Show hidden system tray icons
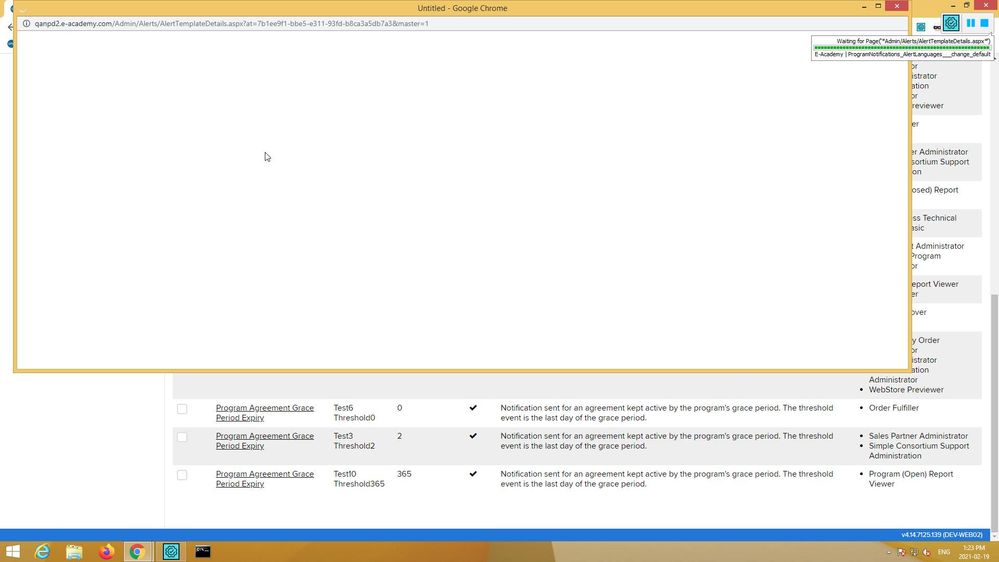This screenshot has width=999, height=562. click(889, 552)
